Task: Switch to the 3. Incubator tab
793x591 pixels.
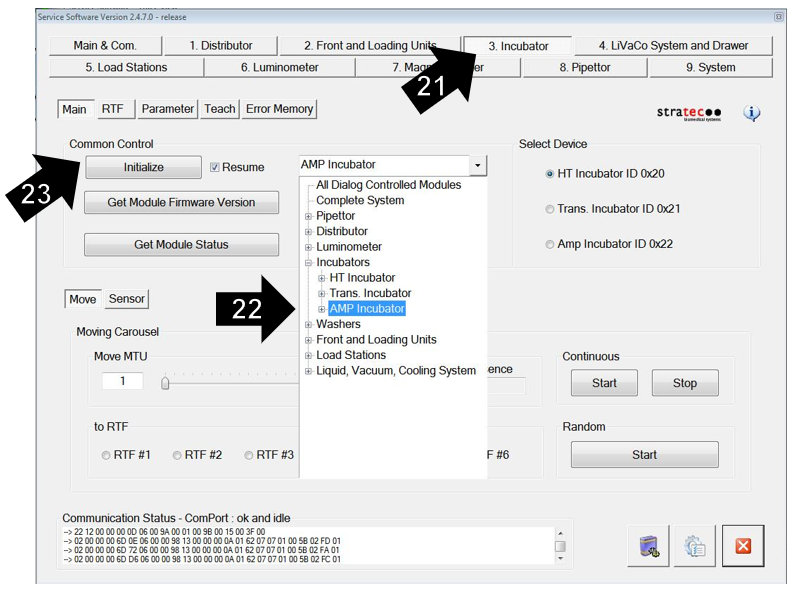Action: tap(518, 46)
